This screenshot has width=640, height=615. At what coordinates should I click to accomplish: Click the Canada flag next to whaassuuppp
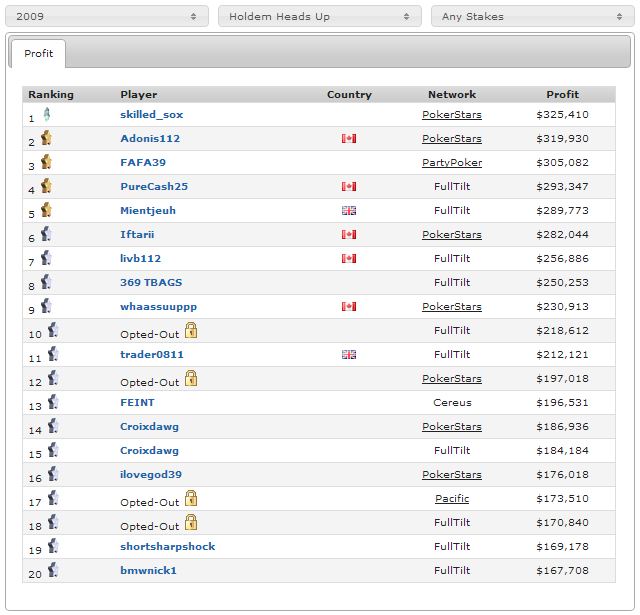pos(349,307)
